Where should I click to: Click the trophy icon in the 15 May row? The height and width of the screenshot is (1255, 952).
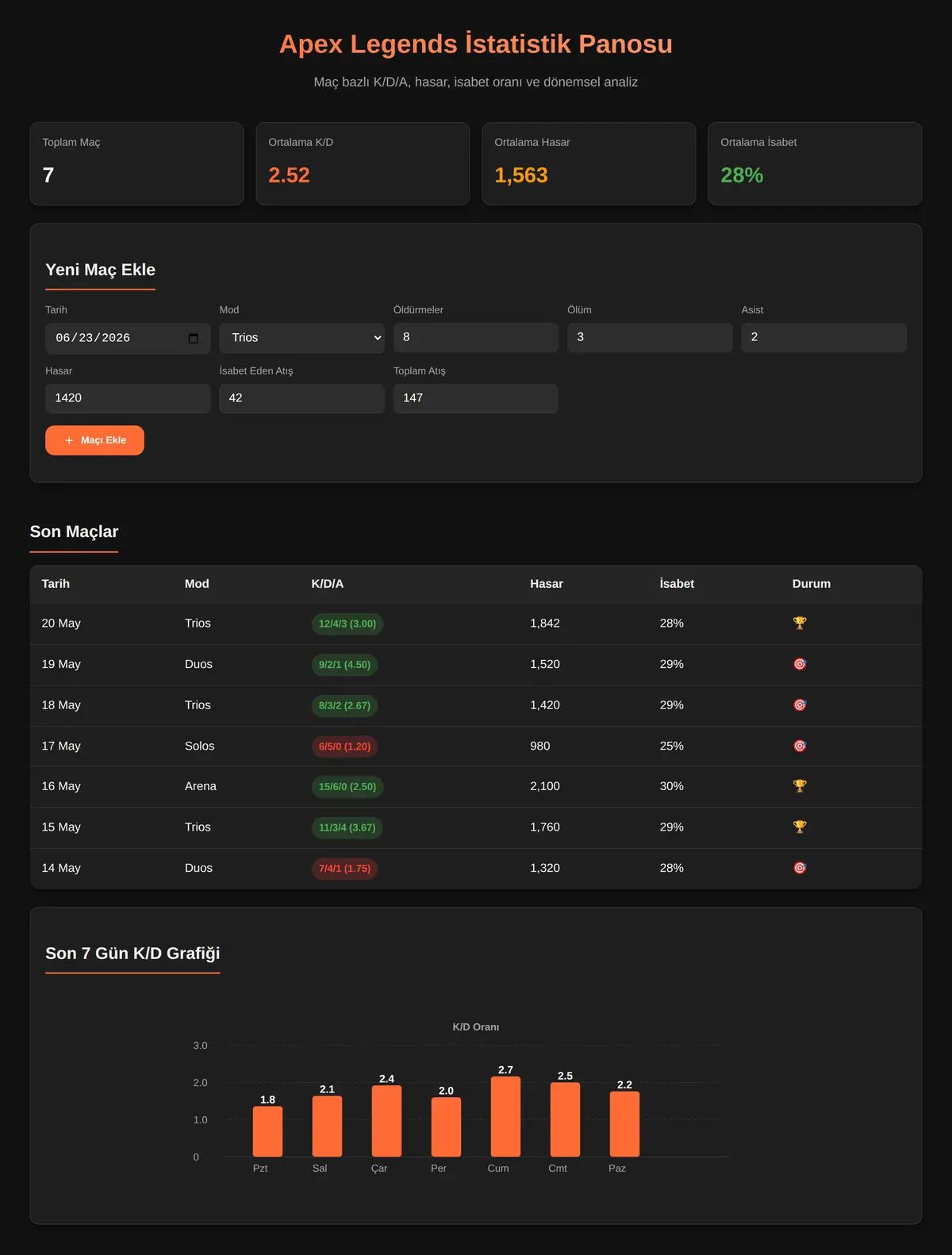pos(800,827)
